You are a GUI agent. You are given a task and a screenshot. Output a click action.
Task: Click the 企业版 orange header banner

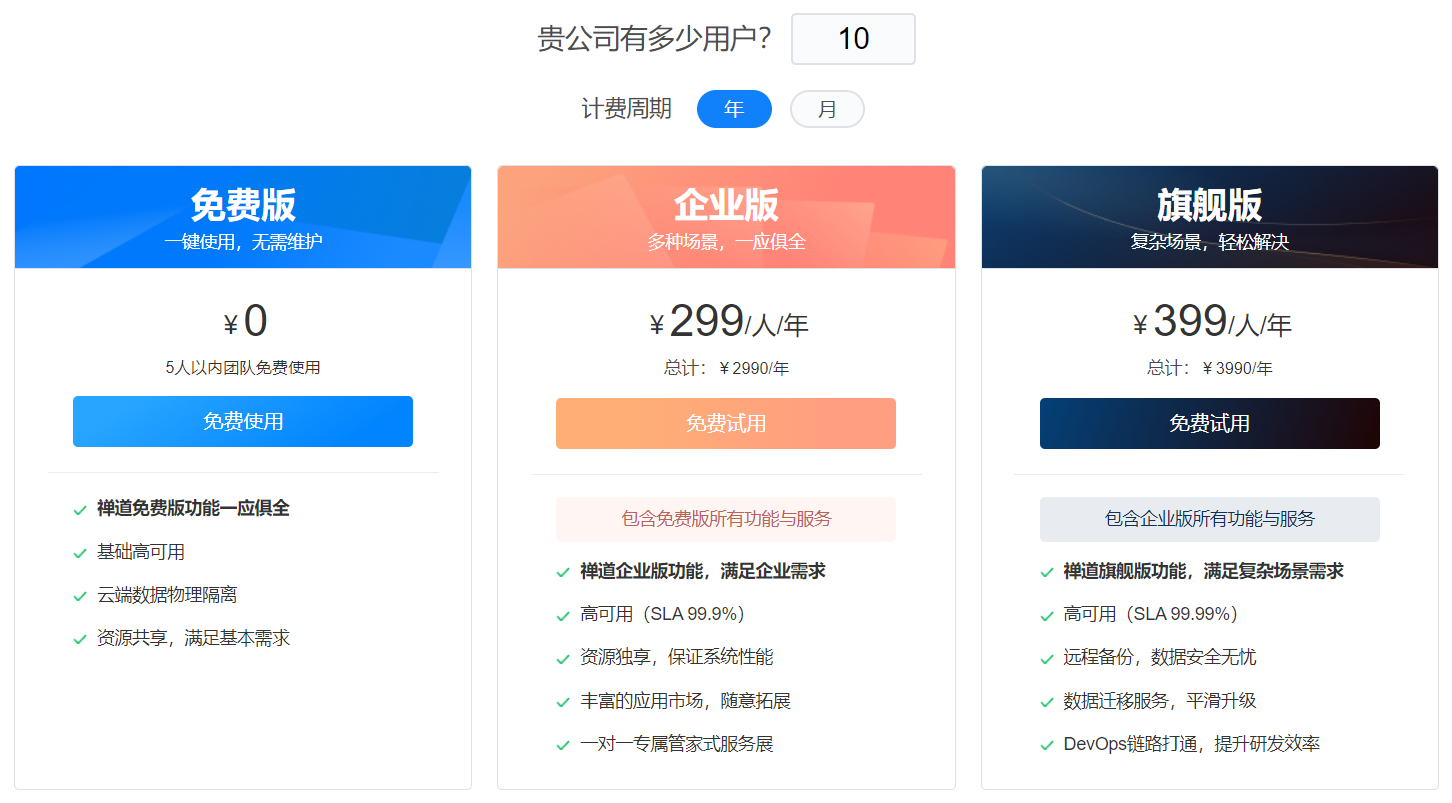(726, 217)
